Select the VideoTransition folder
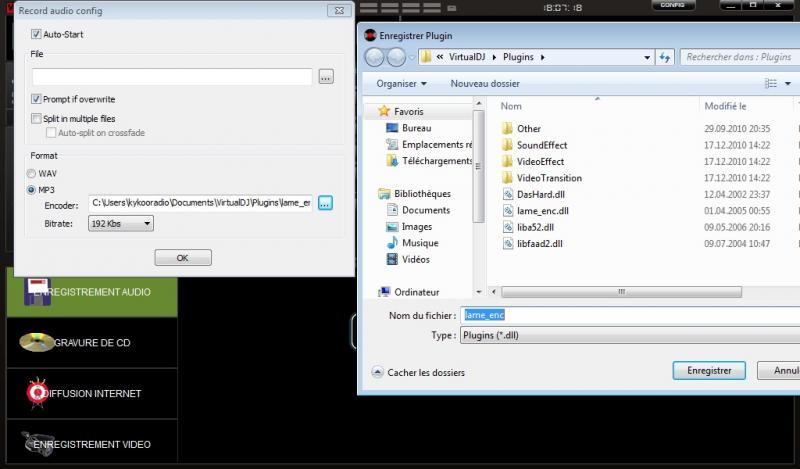The height and width of the screenshot is (469, 800). 549,178
